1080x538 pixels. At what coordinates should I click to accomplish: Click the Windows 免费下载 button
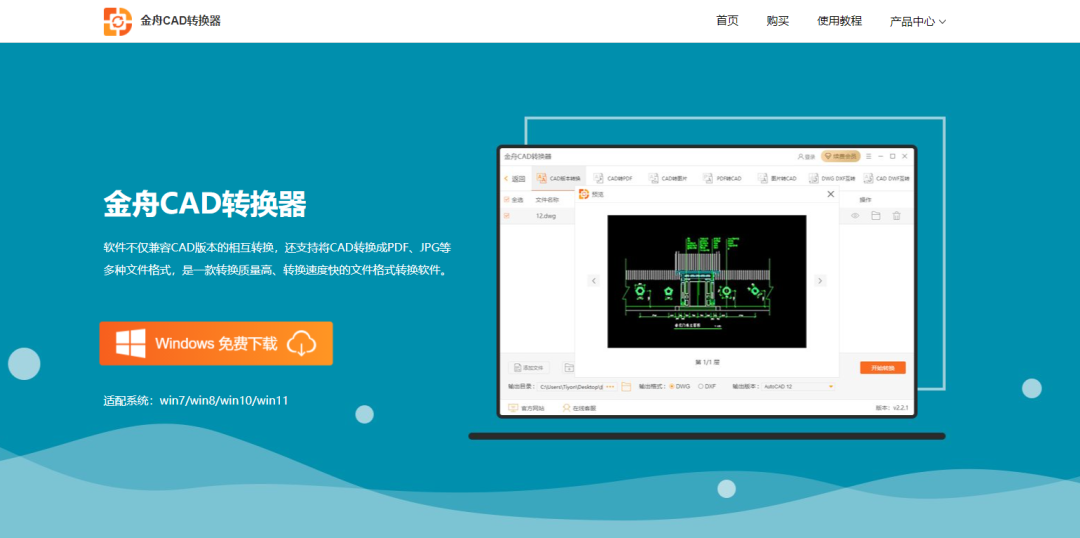216,343
